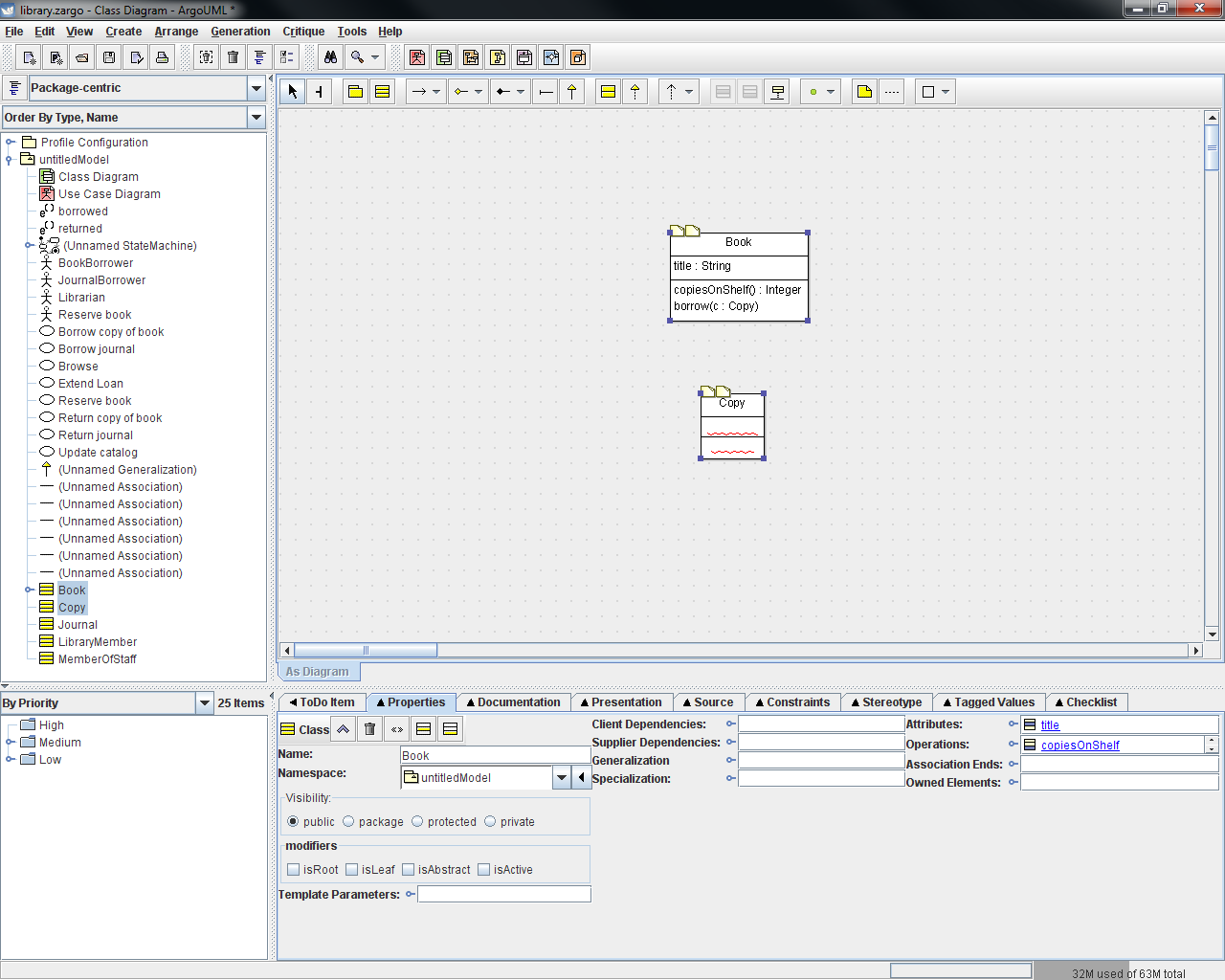Screen dimensions: 1225x980
Task: Open the copiesOnShelf operation link
Action: pos(1080,746)
